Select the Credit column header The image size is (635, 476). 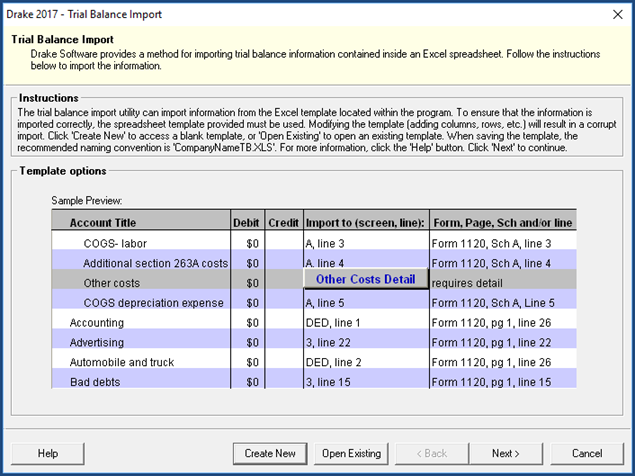(284, 222)
